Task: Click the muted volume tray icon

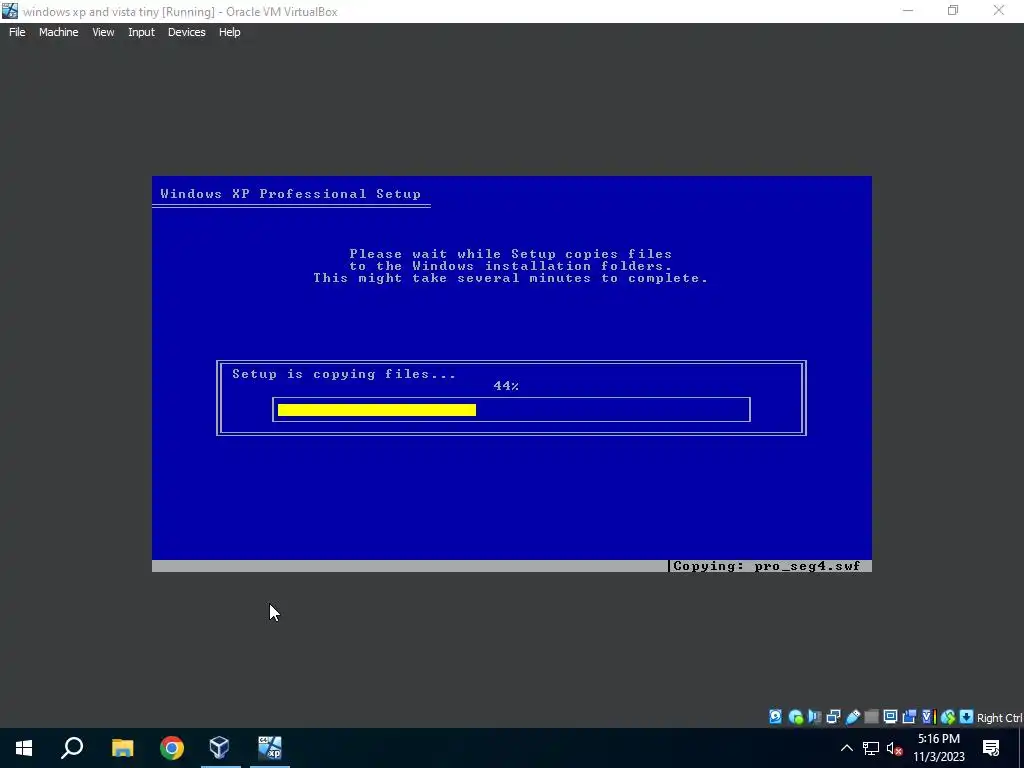Action: coord(895,748)
